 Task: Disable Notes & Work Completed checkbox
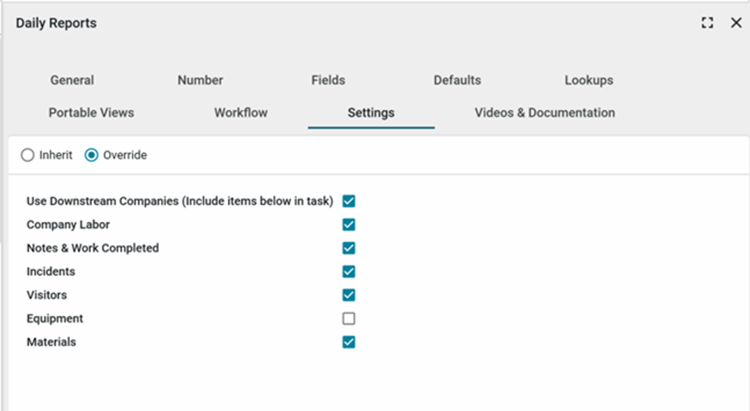click(349, 248)
